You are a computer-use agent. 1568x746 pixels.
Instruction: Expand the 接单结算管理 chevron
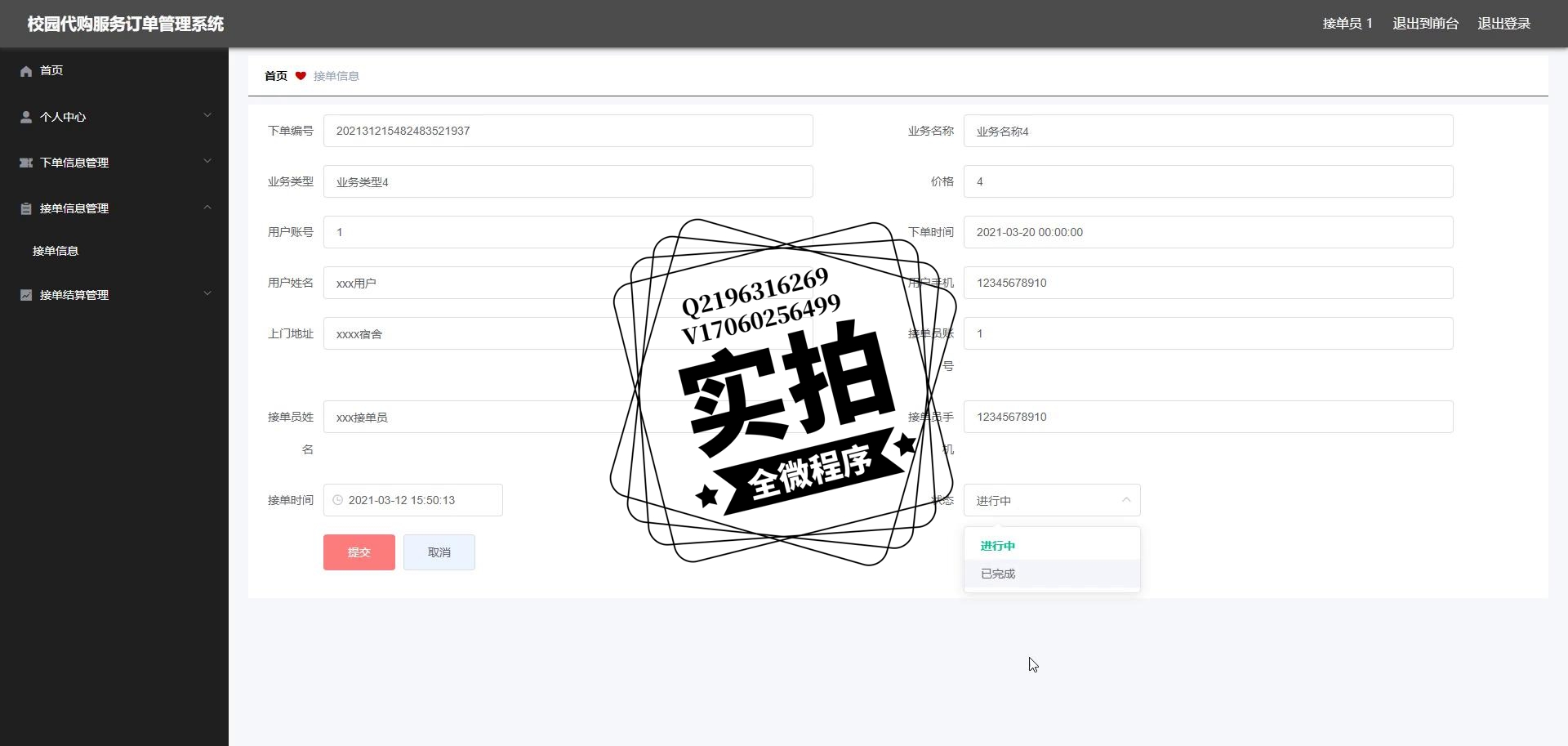point(207,293)
